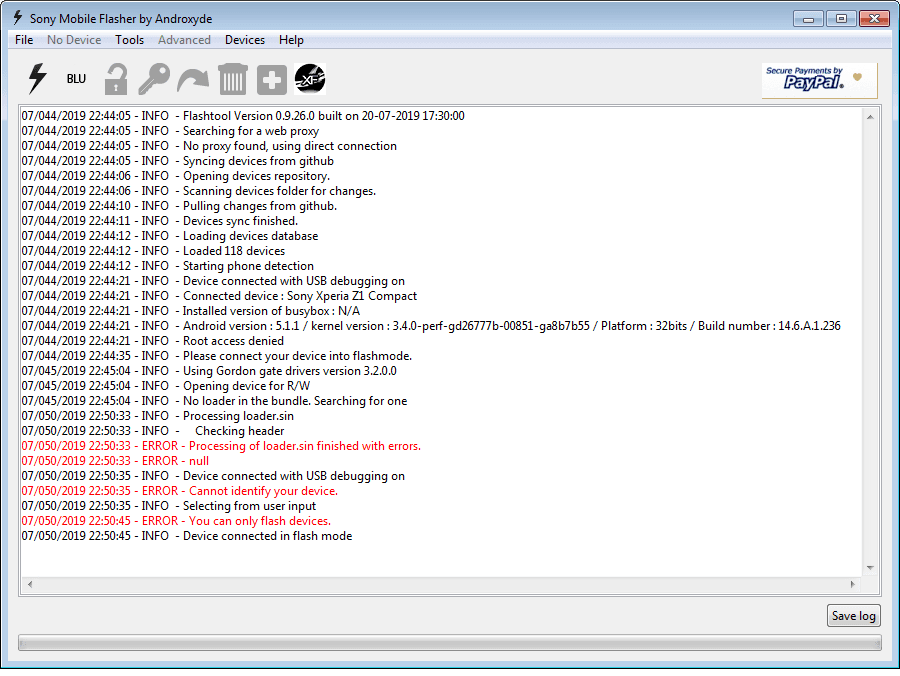The width and height of the screenshot is (900, 676).
Task: Click 'Connected device : Sony Xperia Z1 Compact' line
Action: [x=219, y=296]
